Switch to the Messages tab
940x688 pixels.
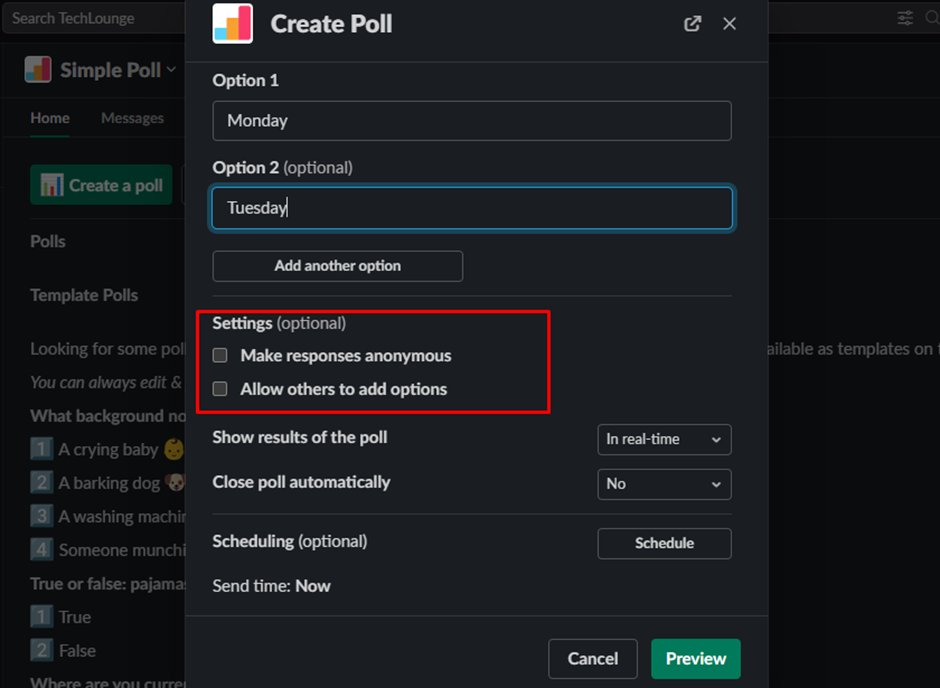pos(132,118)
